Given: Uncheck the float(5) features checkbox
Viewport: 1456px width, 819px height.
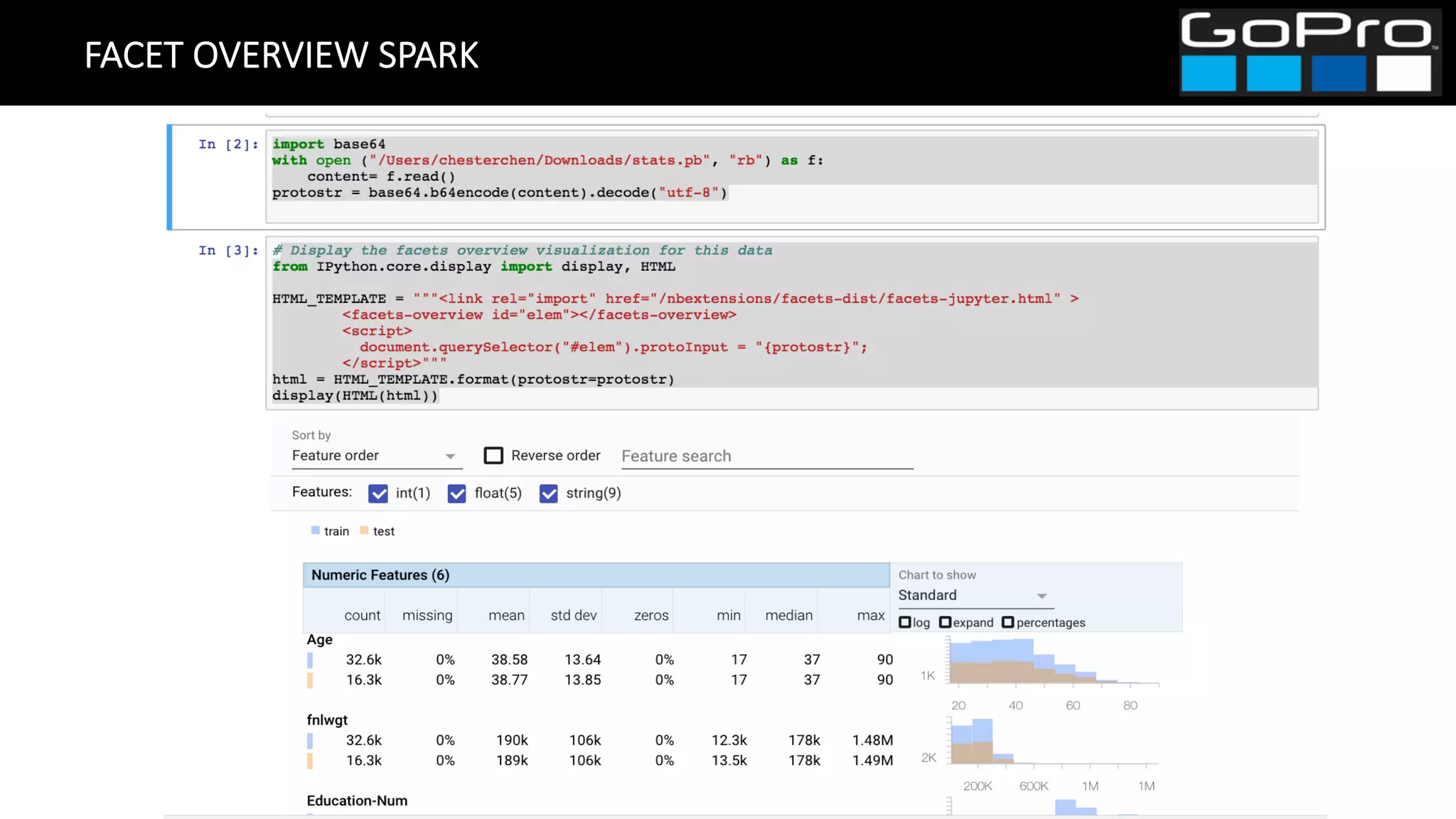Looking at the screenshot, I should click(x=456, y=493).
